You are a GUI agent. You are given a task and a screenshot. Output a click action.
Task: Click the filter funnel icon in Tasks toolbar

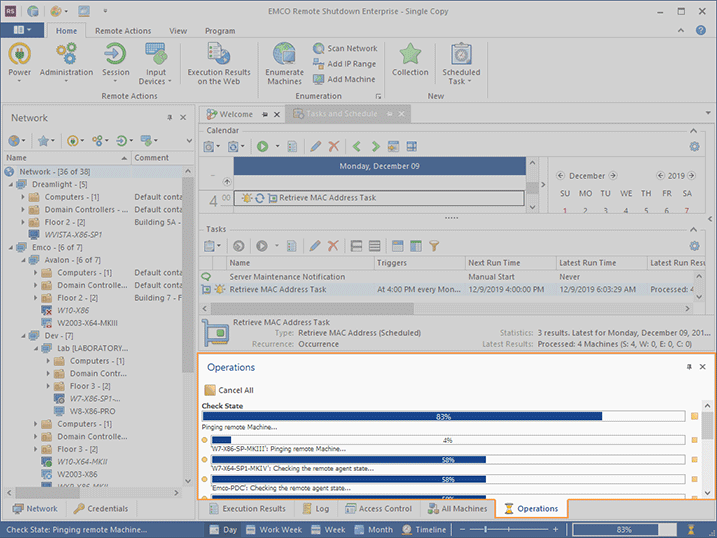435,245
